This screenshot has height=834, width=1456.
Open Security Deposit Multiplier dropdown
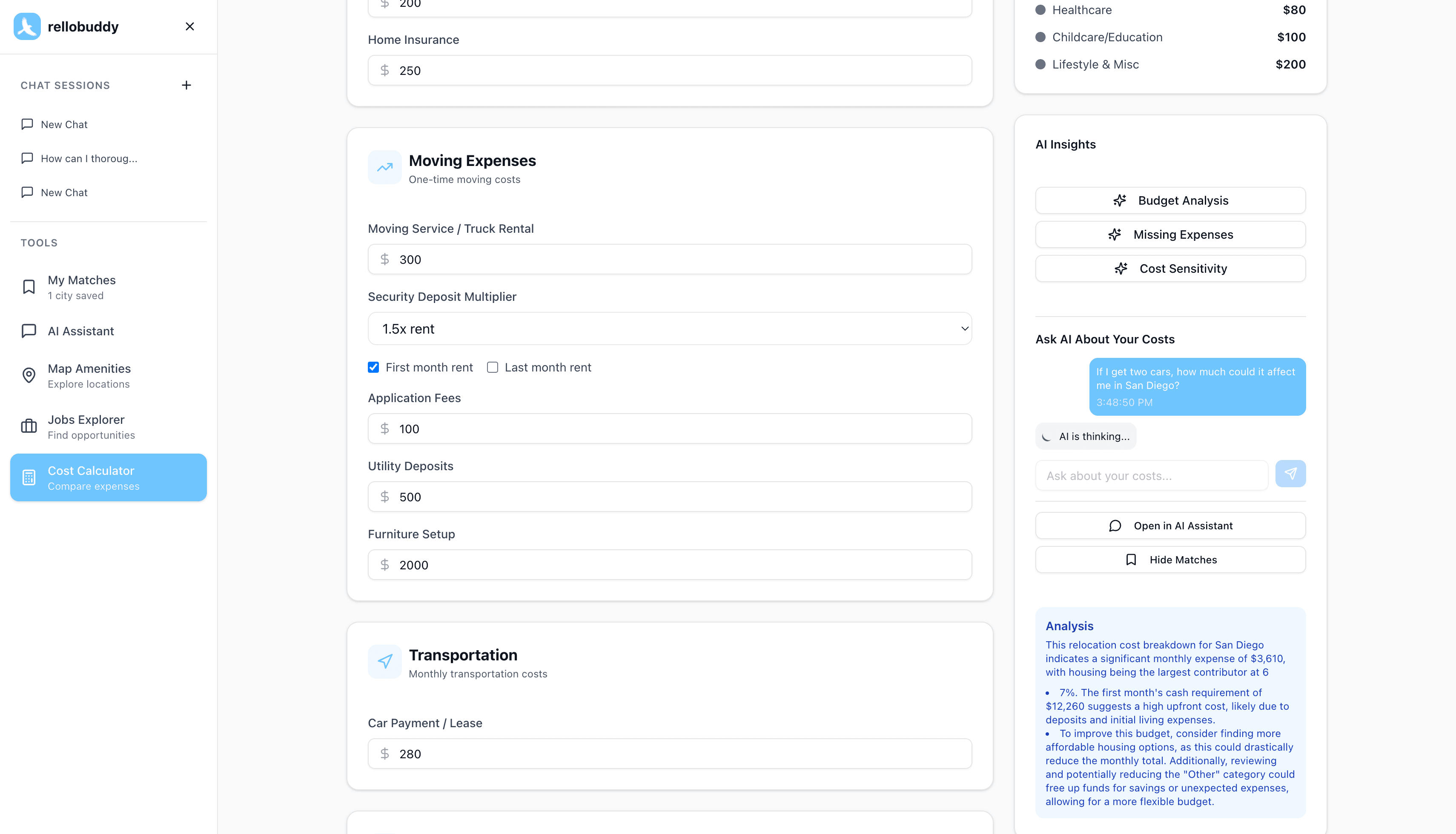pyautogui.click(x=669, y=329)
